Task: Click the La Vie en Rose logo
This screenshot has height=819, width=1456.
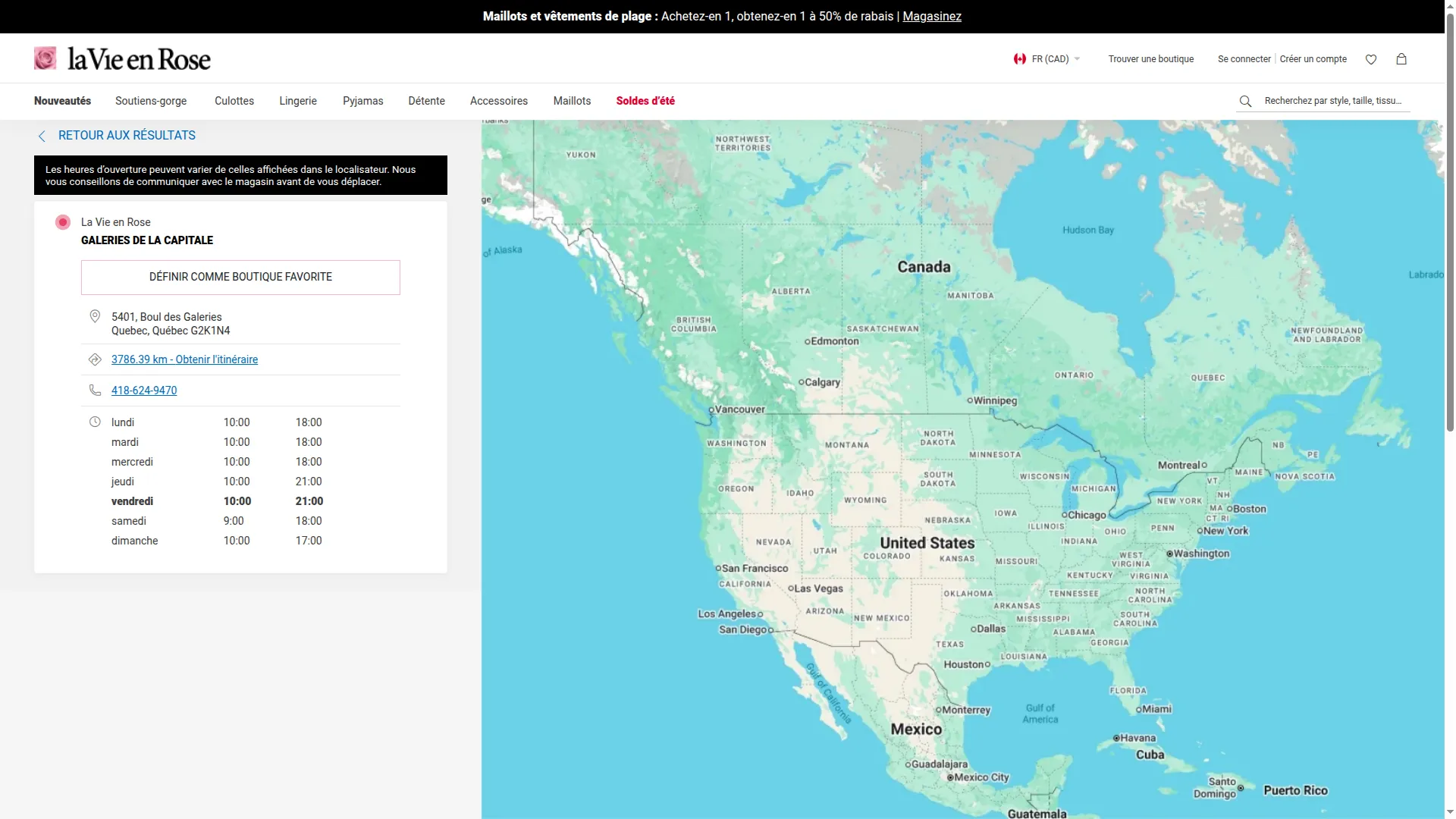Action: click(x=122, y=59)
